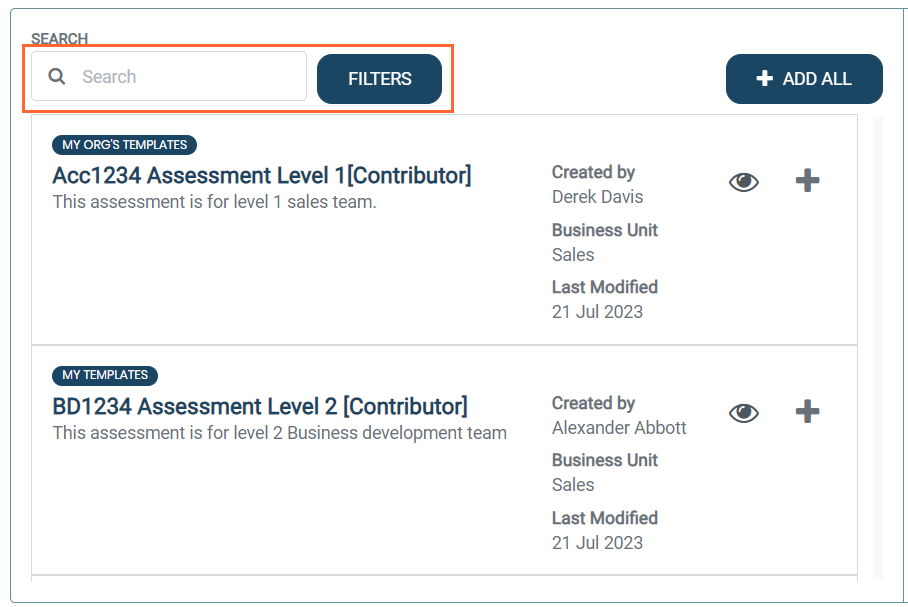Preview the BD1234 Assessment Level 2 template
908x607 pixels.
point(744,413)
